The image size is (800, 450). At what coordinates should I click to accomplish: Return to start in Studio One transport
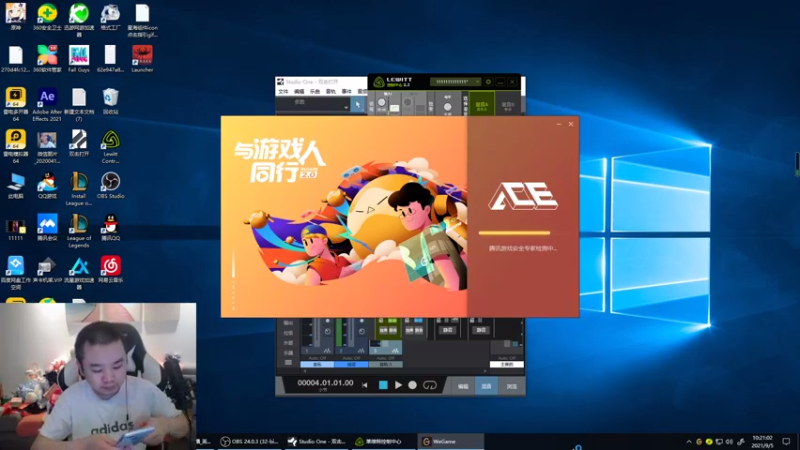(365, 385)
